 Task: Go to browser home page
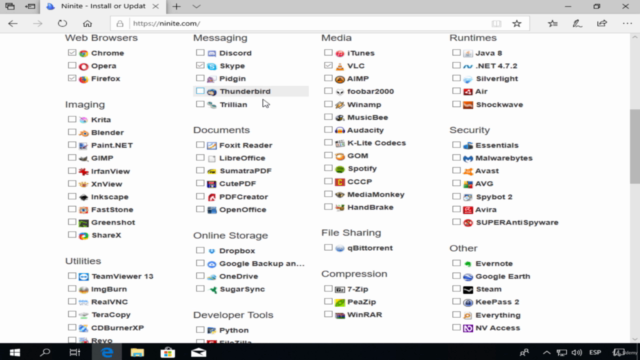(87, 24)
